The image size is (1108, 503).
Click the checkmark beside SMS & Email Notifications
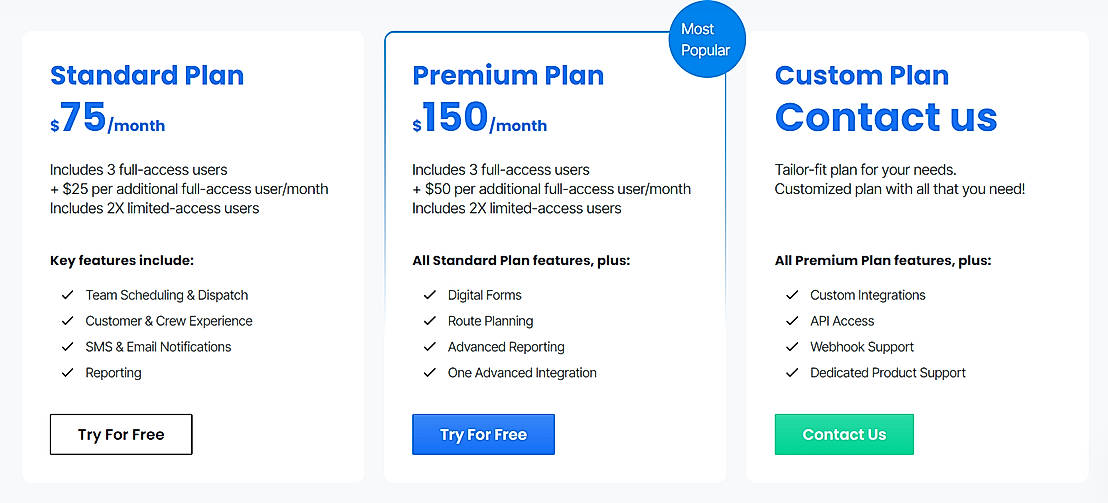(68, 347)
